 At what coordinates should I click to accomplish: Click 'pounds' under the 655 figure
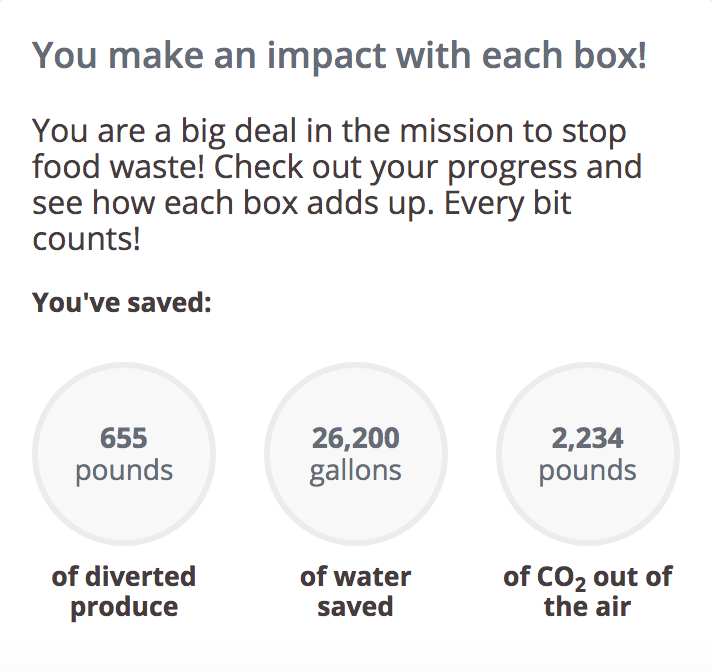(124, 471)
